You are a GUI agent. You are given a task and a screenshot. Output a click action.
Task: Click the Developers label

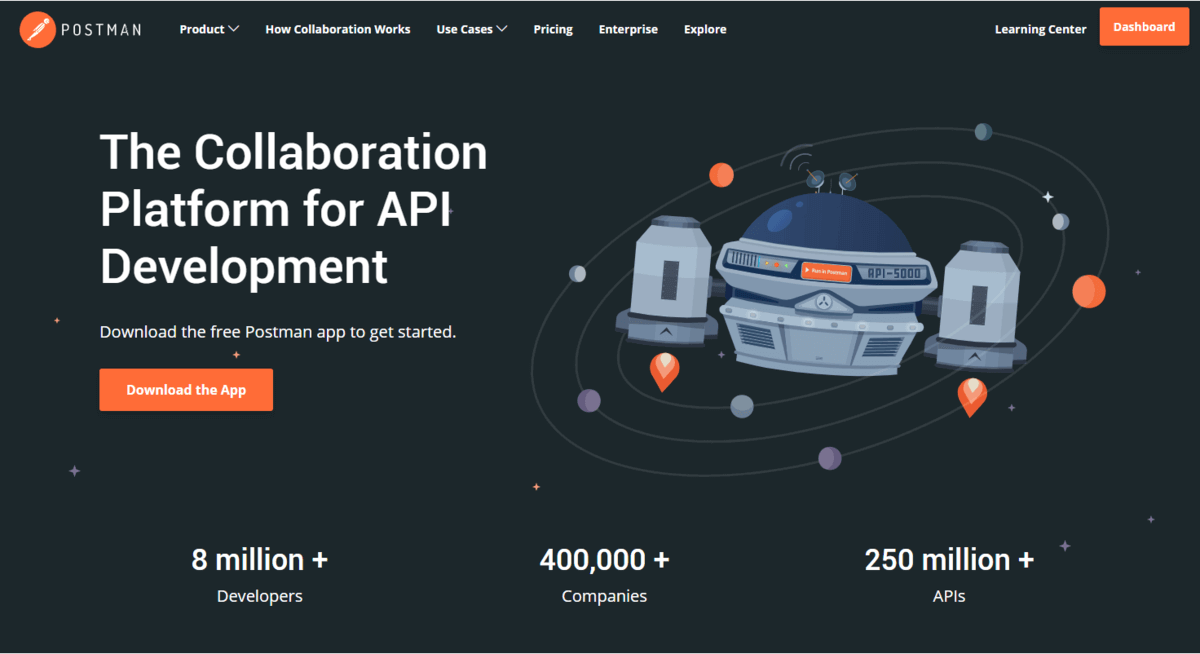(260, 596)
